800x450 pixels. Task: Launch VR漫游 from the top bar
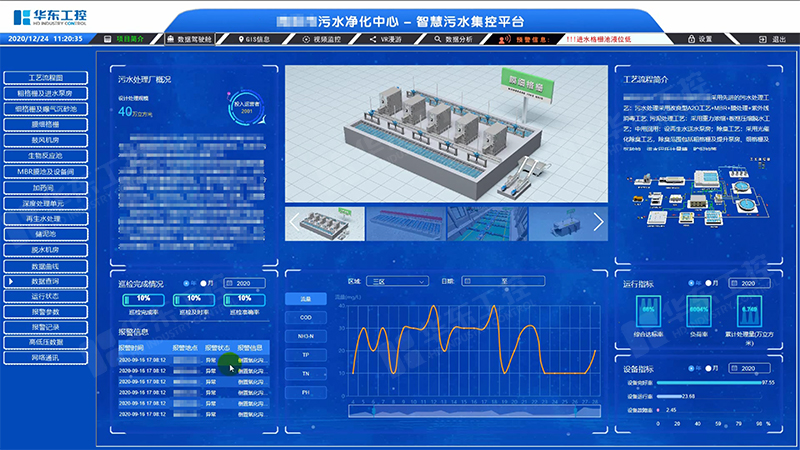tap(391, 38)
